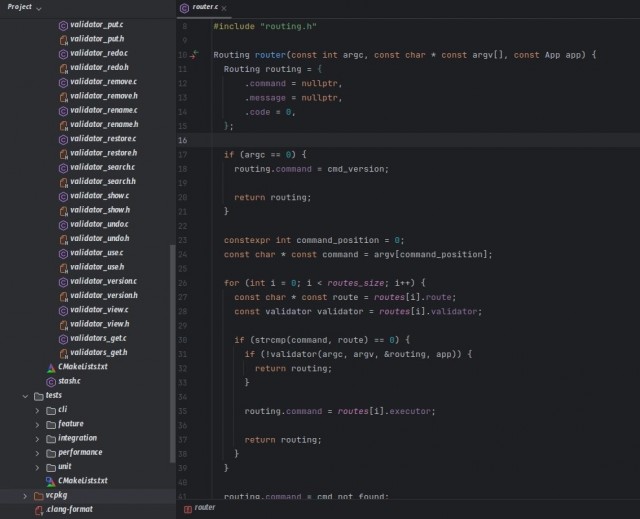Expand the unit folder
640x519 pixels.
click(x=37, y=468)
